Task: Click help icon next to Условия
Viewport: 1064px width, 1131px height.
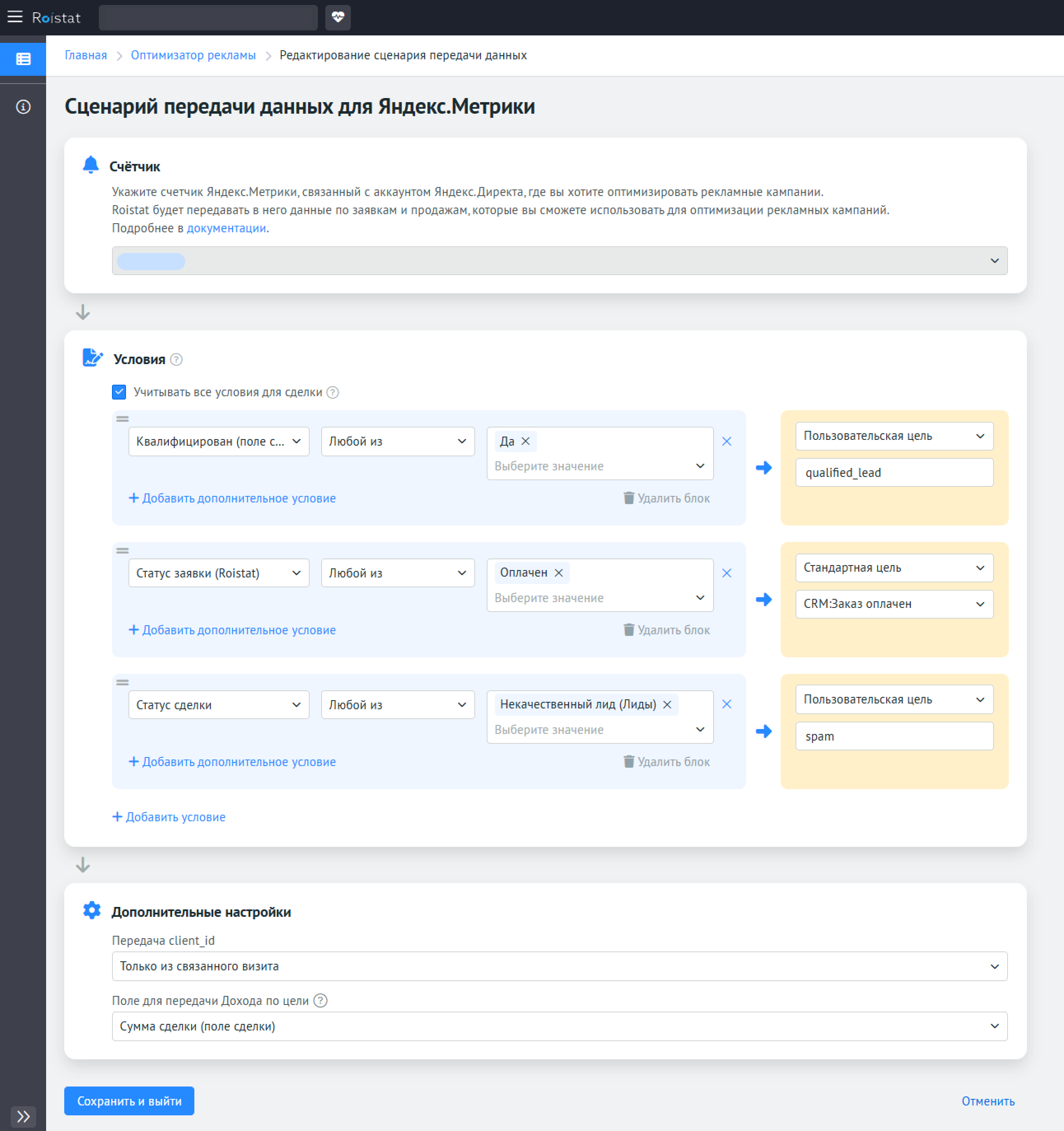Action: coord(177,360)
